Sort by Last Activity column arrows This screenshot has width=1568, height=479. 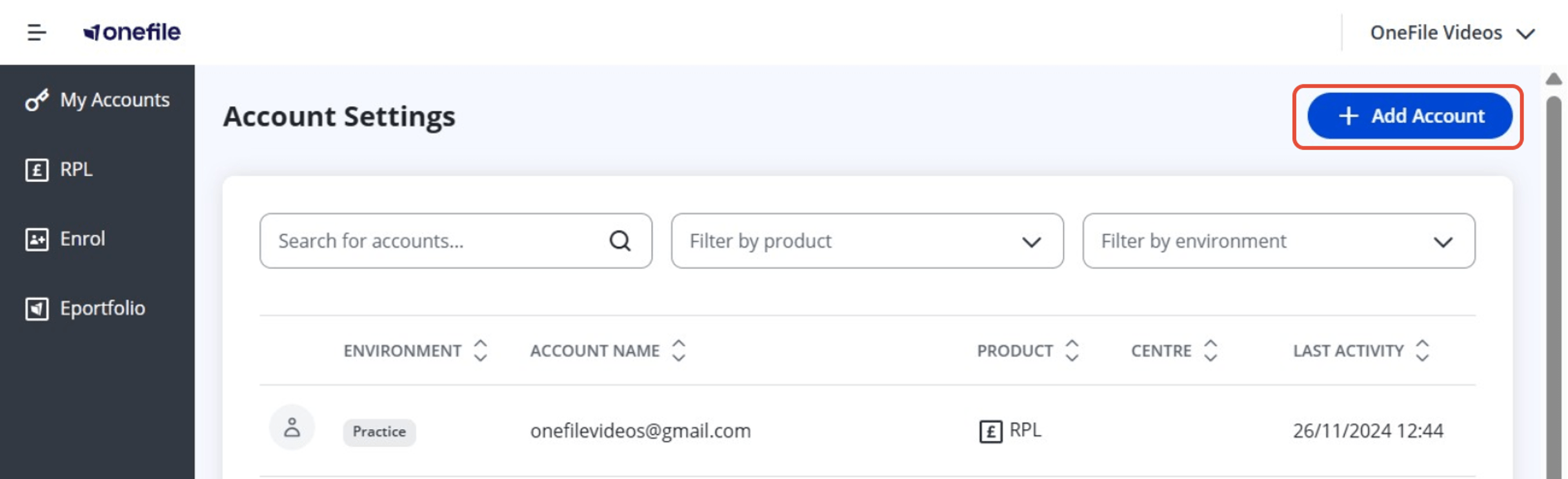pos(1422,351)
